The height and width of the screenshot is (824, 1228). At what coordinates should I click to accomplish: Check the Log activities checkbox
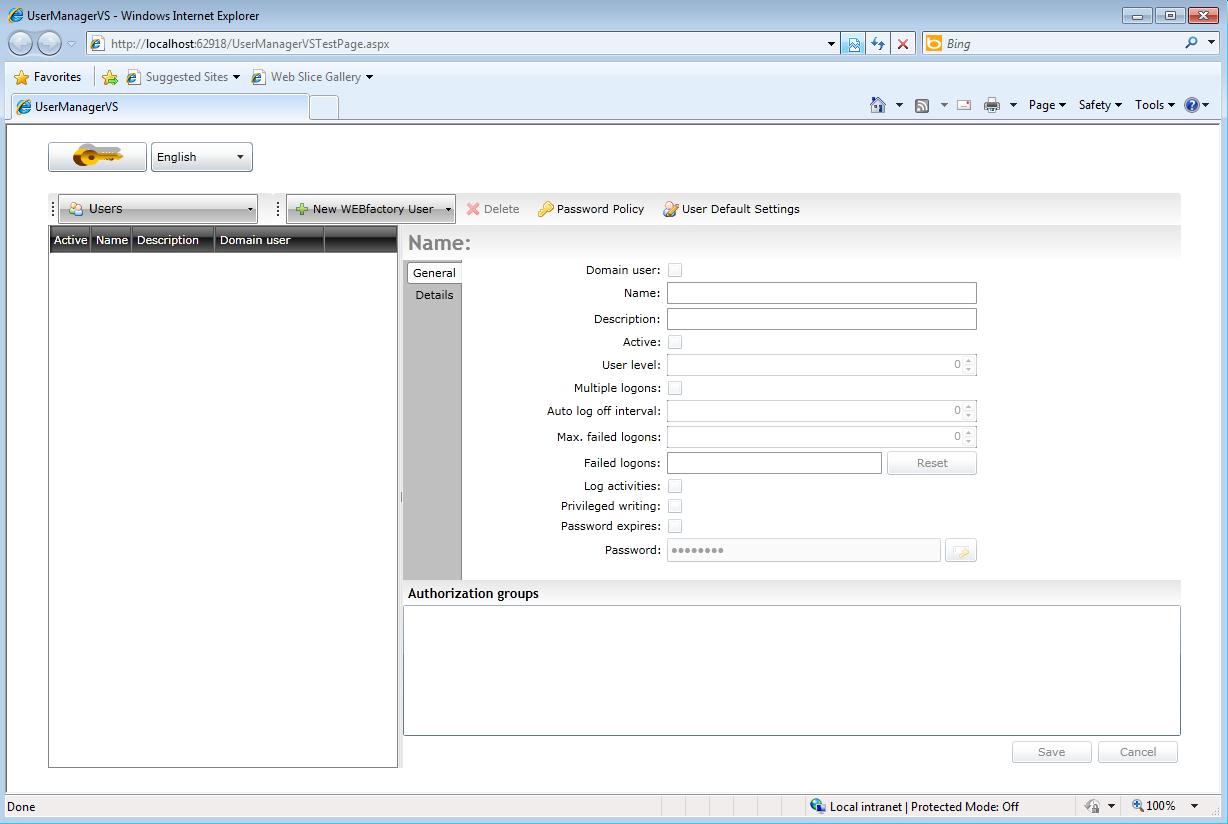[675, 486]
